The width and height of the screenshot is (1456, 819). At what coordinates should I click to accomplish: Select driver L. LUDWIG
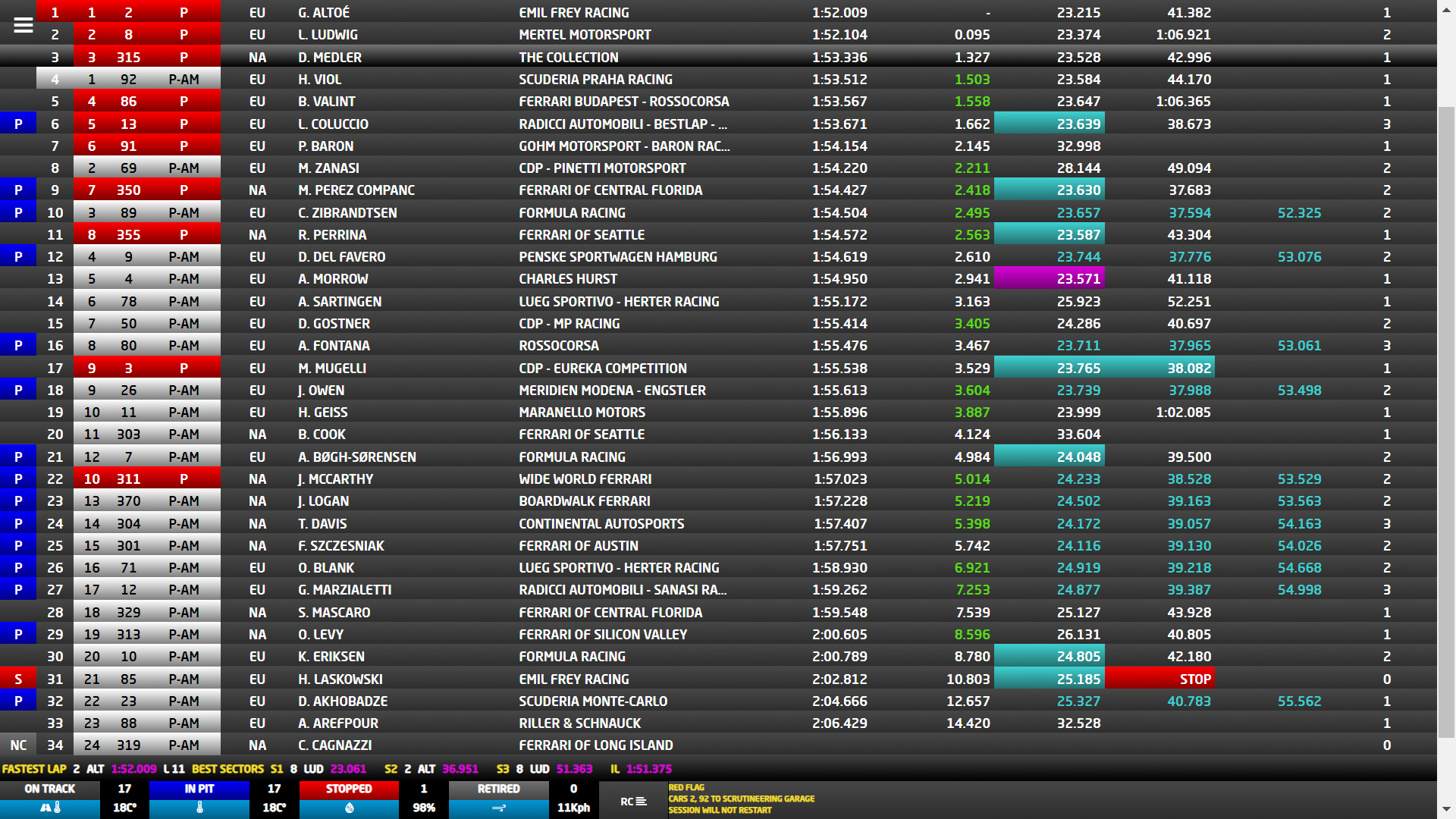click(328, 35)
